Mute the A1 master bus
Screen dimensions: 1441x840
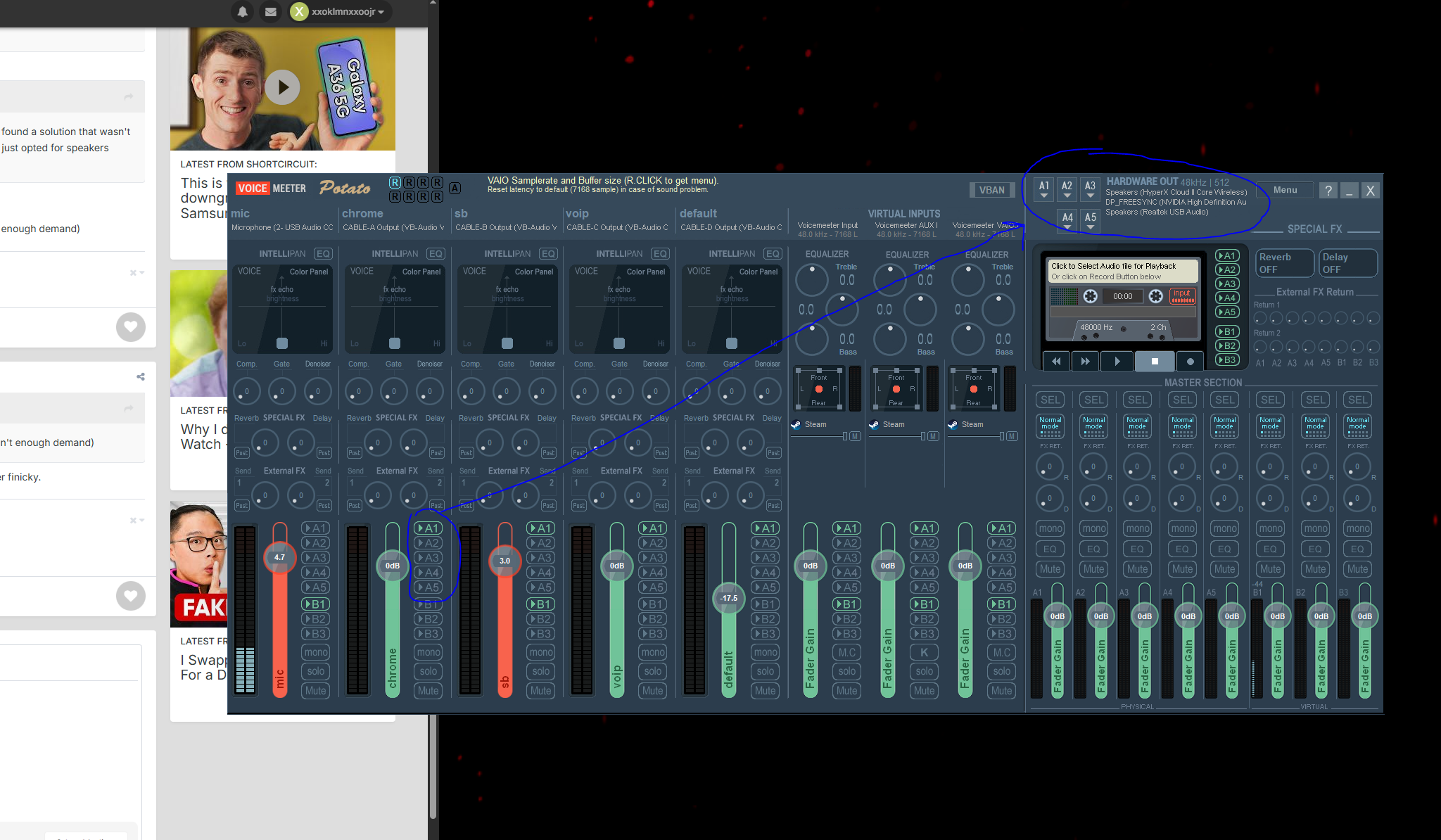coord(1050,569)
